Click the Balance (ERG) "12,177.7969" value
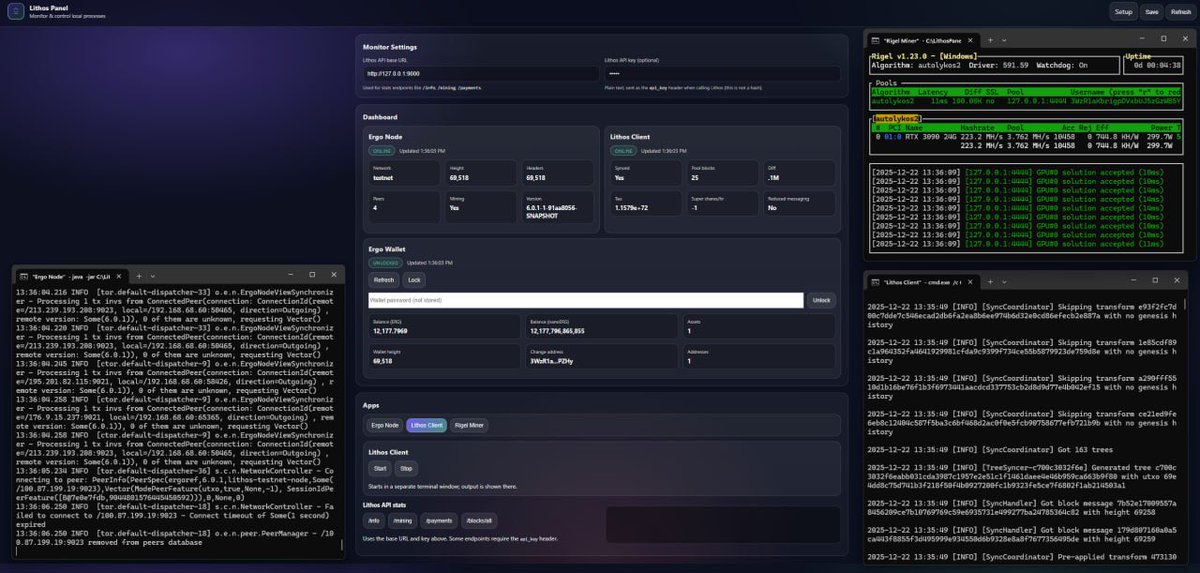Viewport: 1200px width, 573px height. (x=390, y=331)
